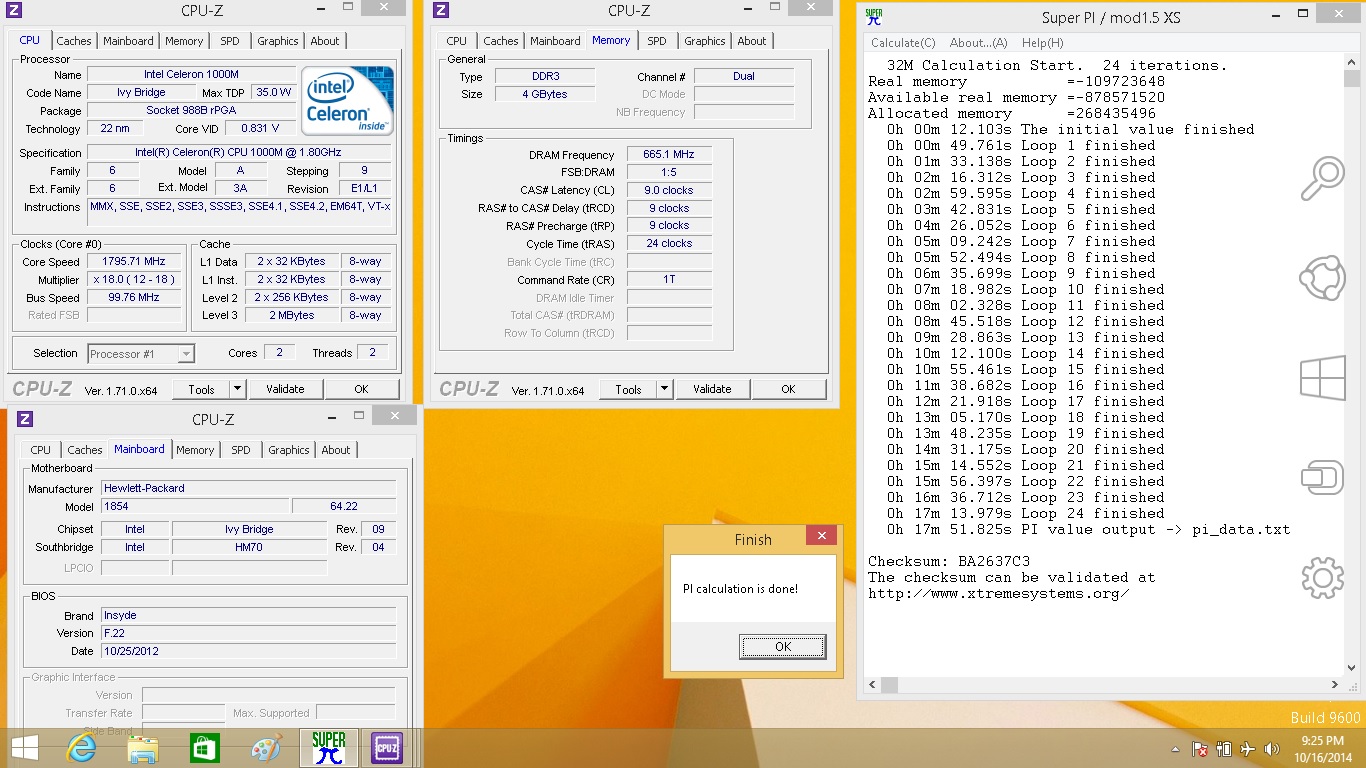1366x768 pixels.
Task: Select Memory tab in CPU window
Action: coord(184,41)
